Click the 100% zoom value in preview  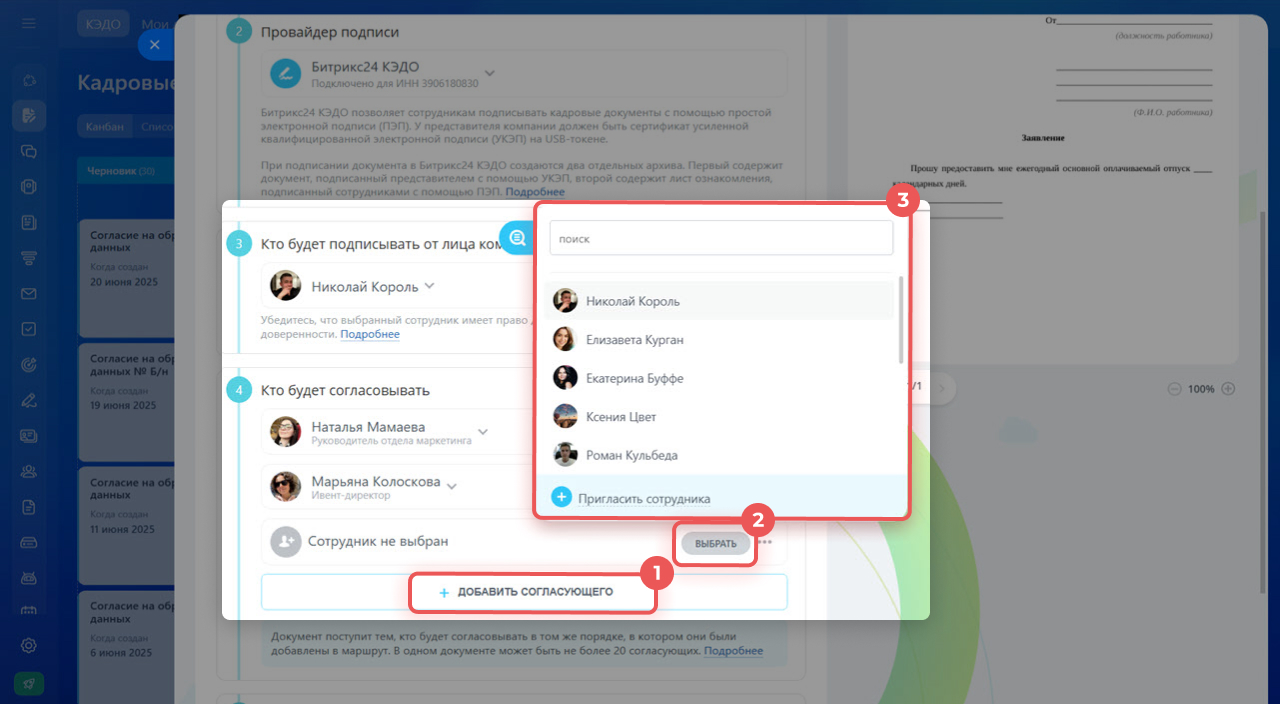pyautogui.click(x=1201, y=389)
